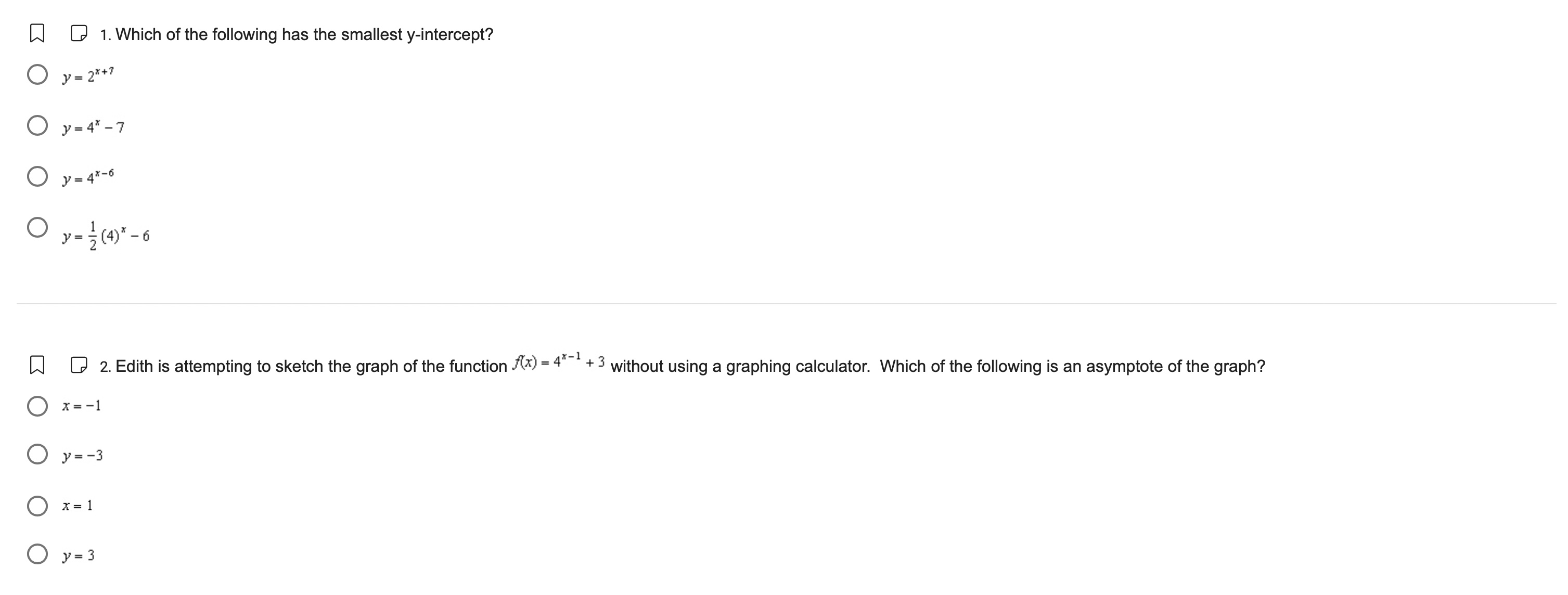The image size is (1568, 595).
Task: Select answer y = 4^x − 7
Action: pyautogui.click(x=38, y=125)
